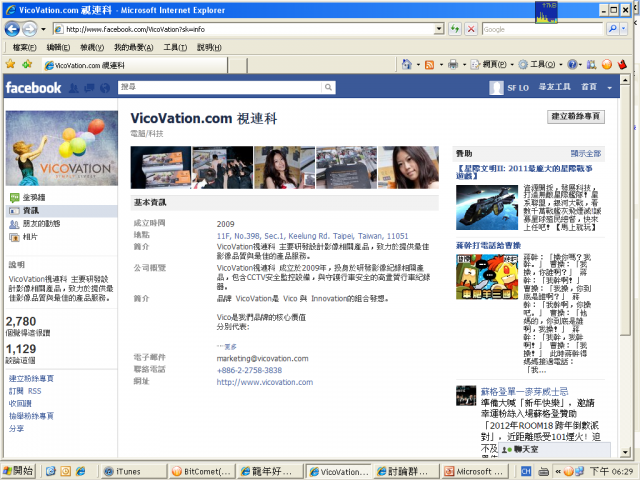The height and width of the screenshot is (480, 640).
Task: Click the IE Forward navigation button
Action: pos(29,29)
